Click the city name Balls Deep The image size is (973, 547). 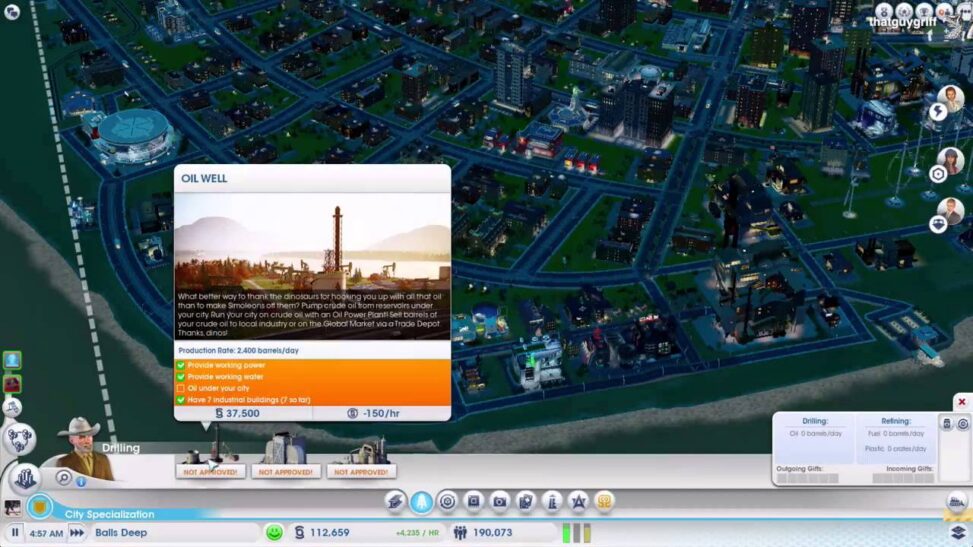(121, 532)
